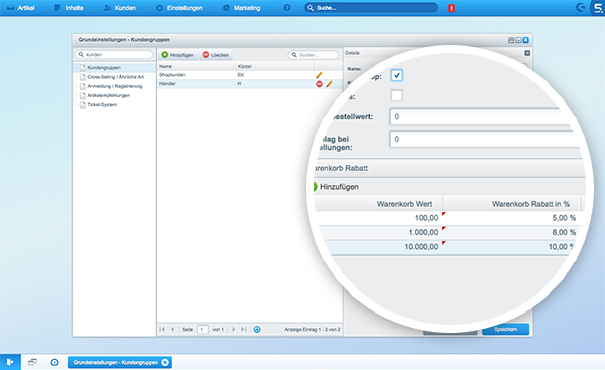Select Artikelempfehlungen tree entry
The width and height of the screenshot is (605, 370).
coord(105,95)
